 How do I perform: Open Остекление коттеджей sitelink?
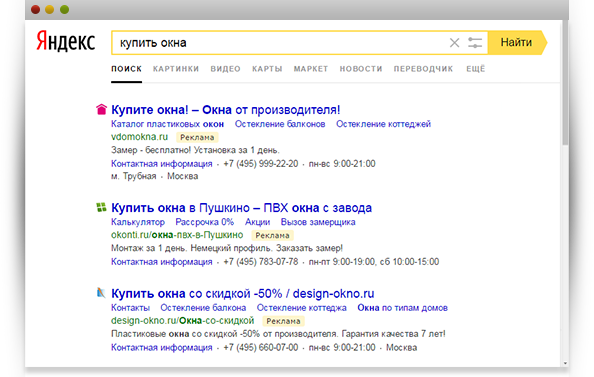pos(383,124)
